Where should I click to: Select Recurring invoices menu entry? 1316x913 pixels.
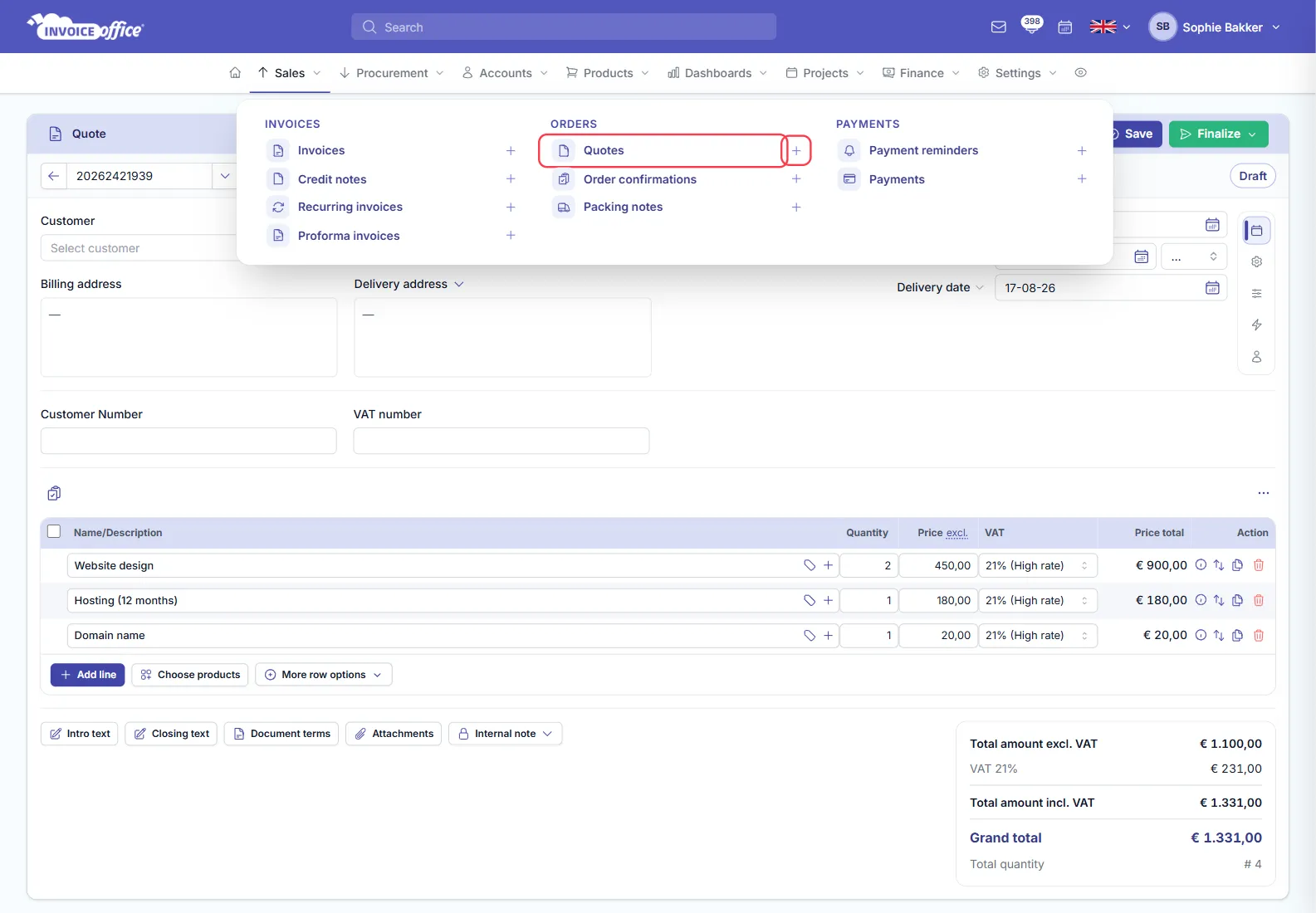350,207
